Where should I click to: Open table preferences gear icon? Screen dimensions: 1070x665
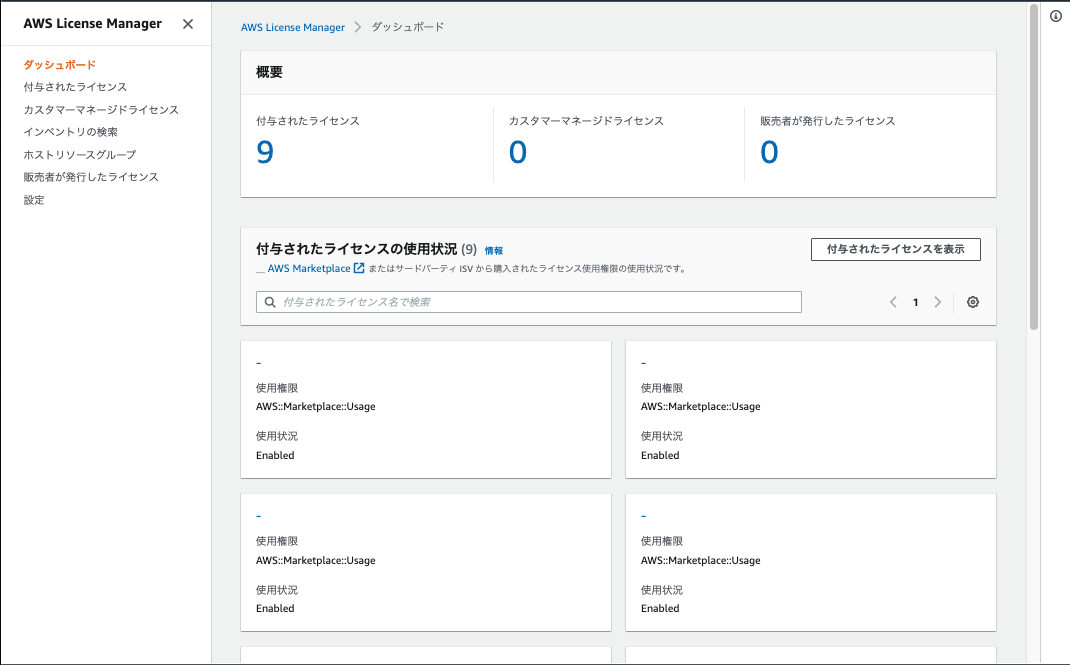972,302
